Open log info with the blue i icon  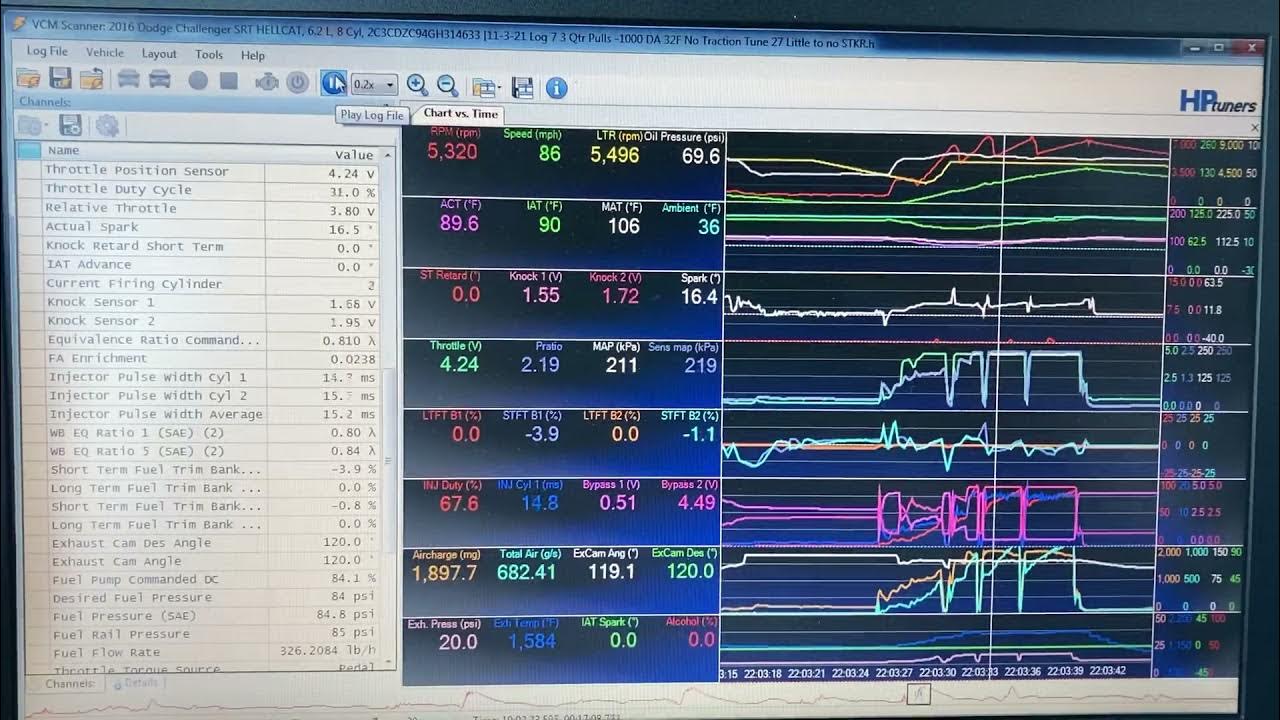pyautogui.click(x=557, y=89)
